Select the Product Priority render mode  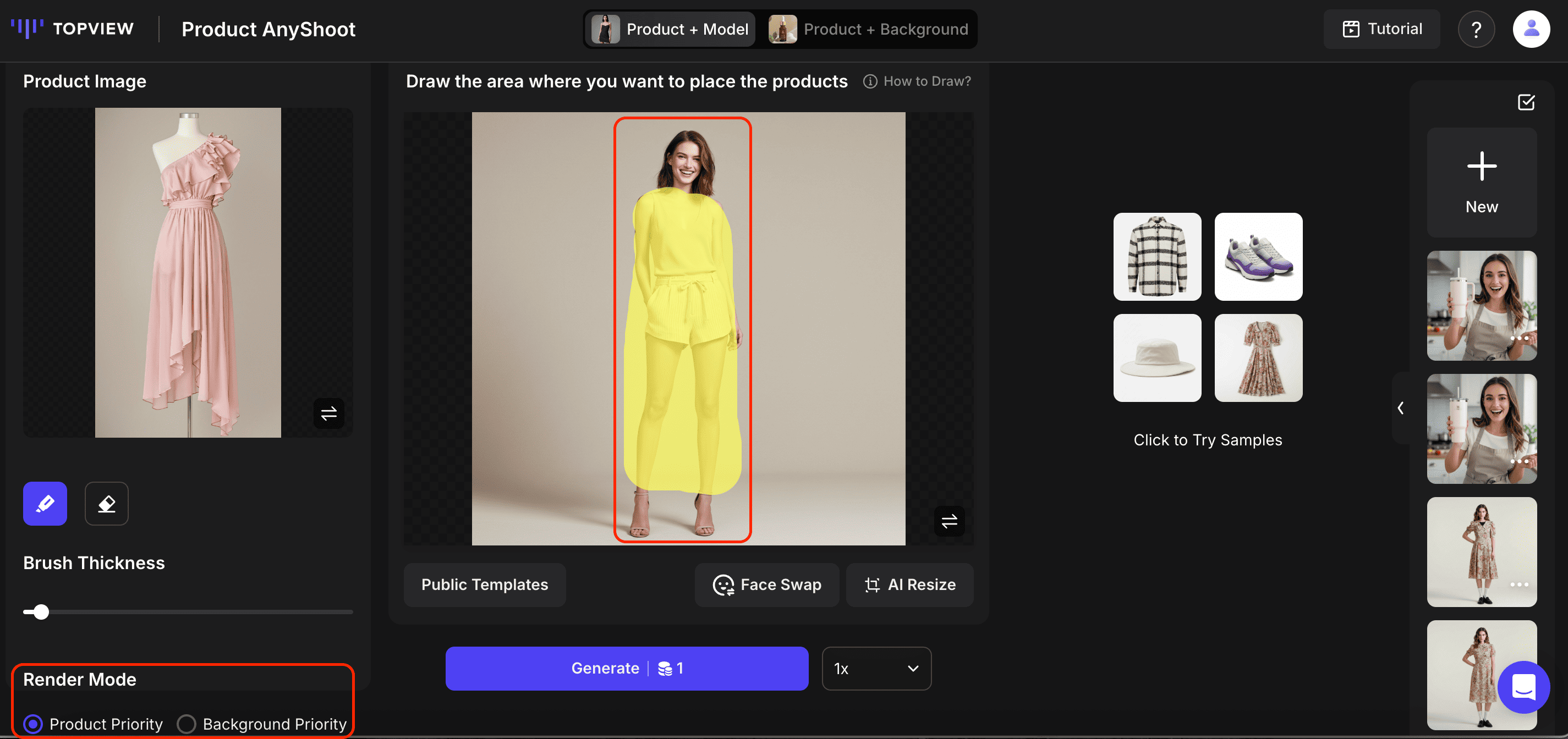click(33, 724)
